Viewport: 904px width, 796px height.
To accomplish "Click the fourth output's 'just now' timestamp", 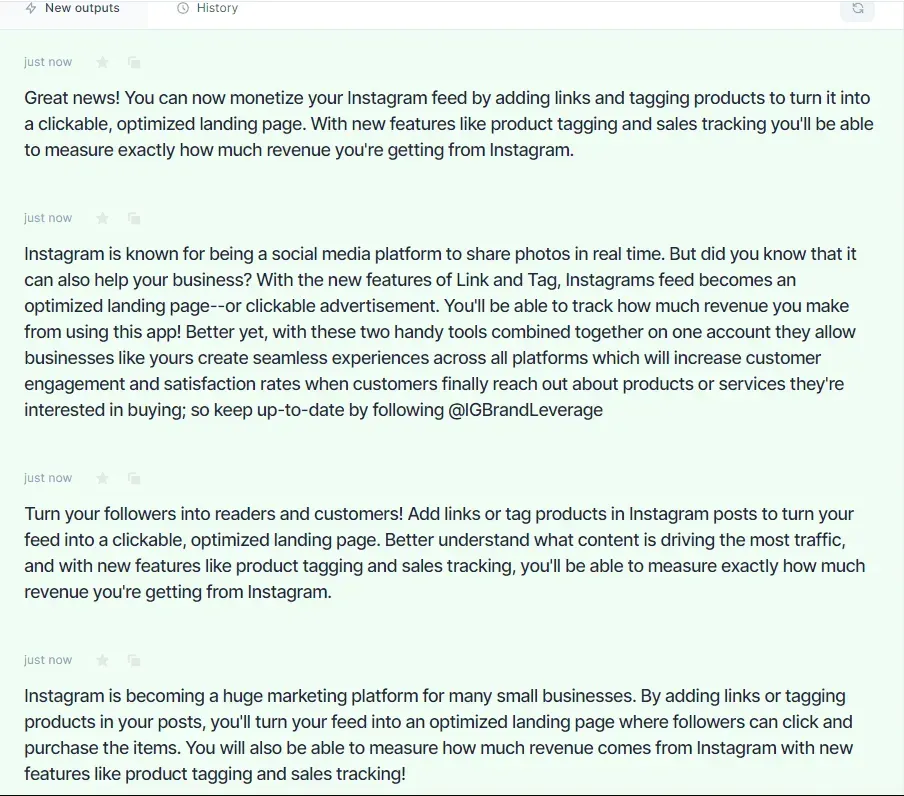I will (48, 661).
